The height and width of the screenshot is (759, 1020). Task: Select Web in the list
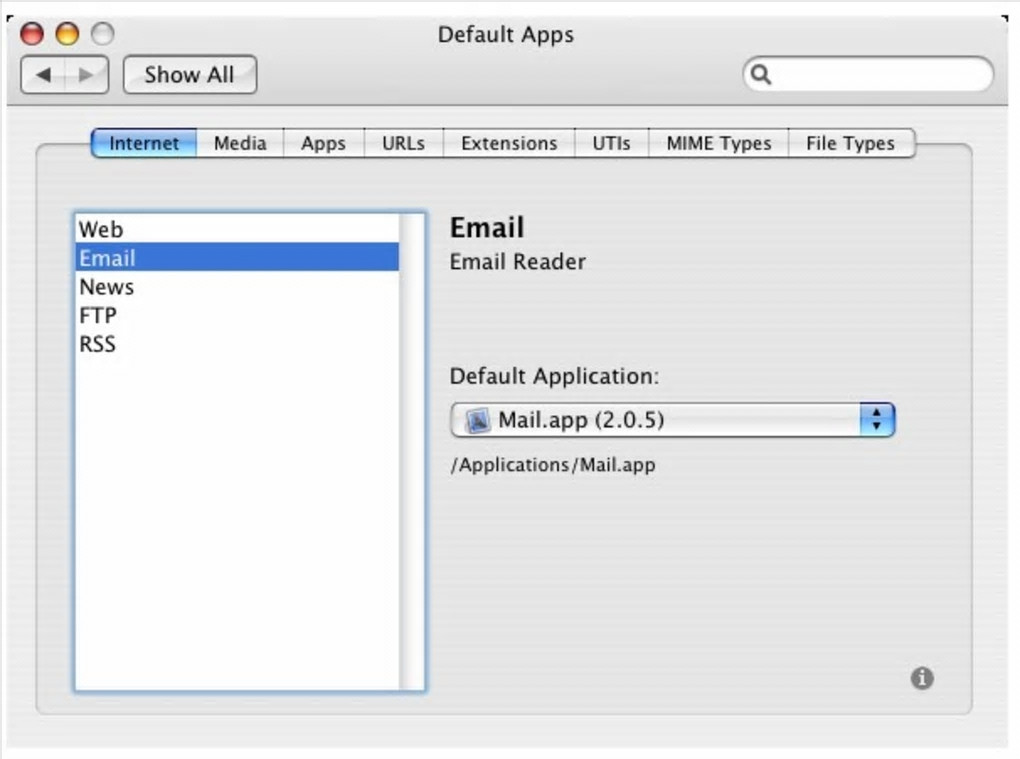pos(237,229)
